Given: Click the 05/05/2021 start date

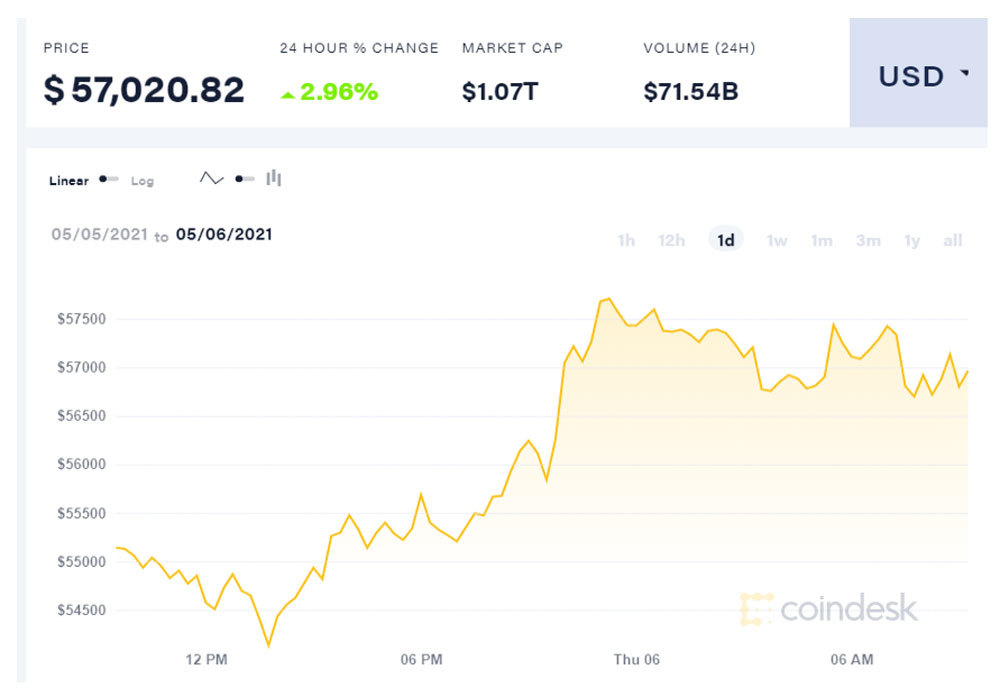Looking at the screenshot, I should [x=99, y=235].
